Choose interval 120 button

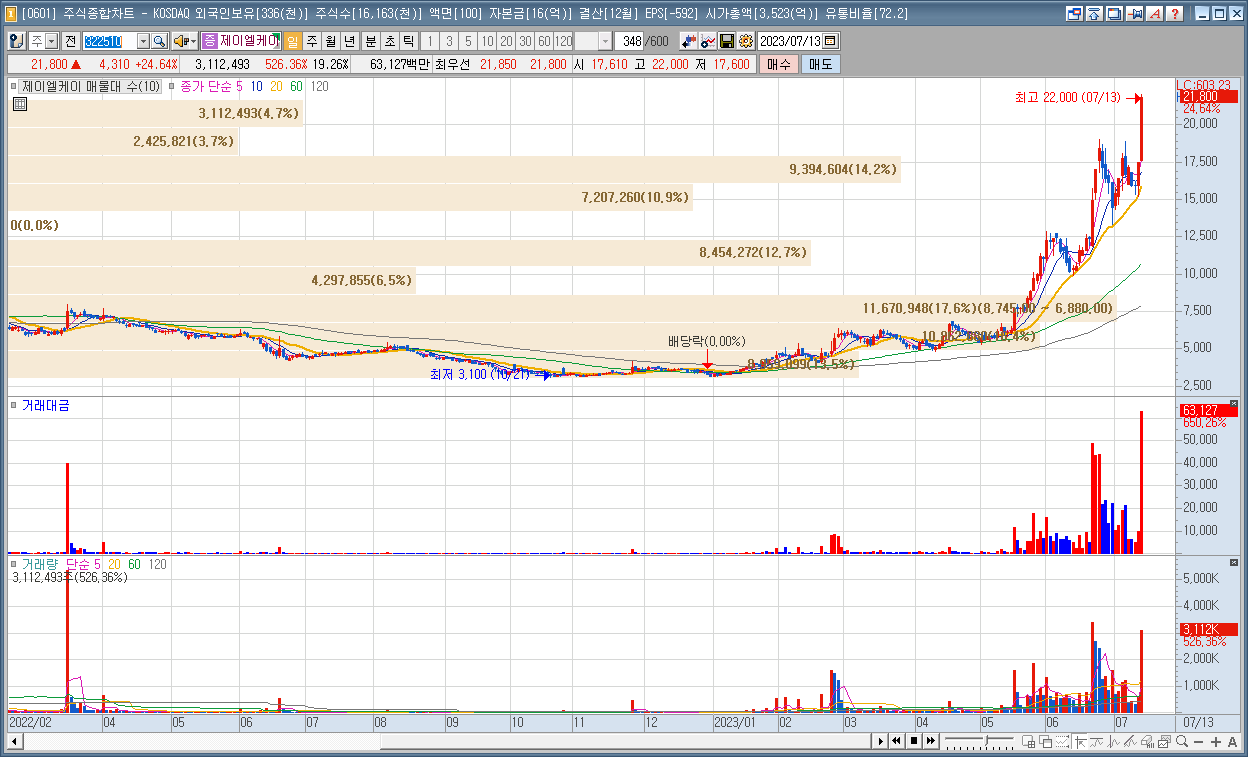coord(563,41)
